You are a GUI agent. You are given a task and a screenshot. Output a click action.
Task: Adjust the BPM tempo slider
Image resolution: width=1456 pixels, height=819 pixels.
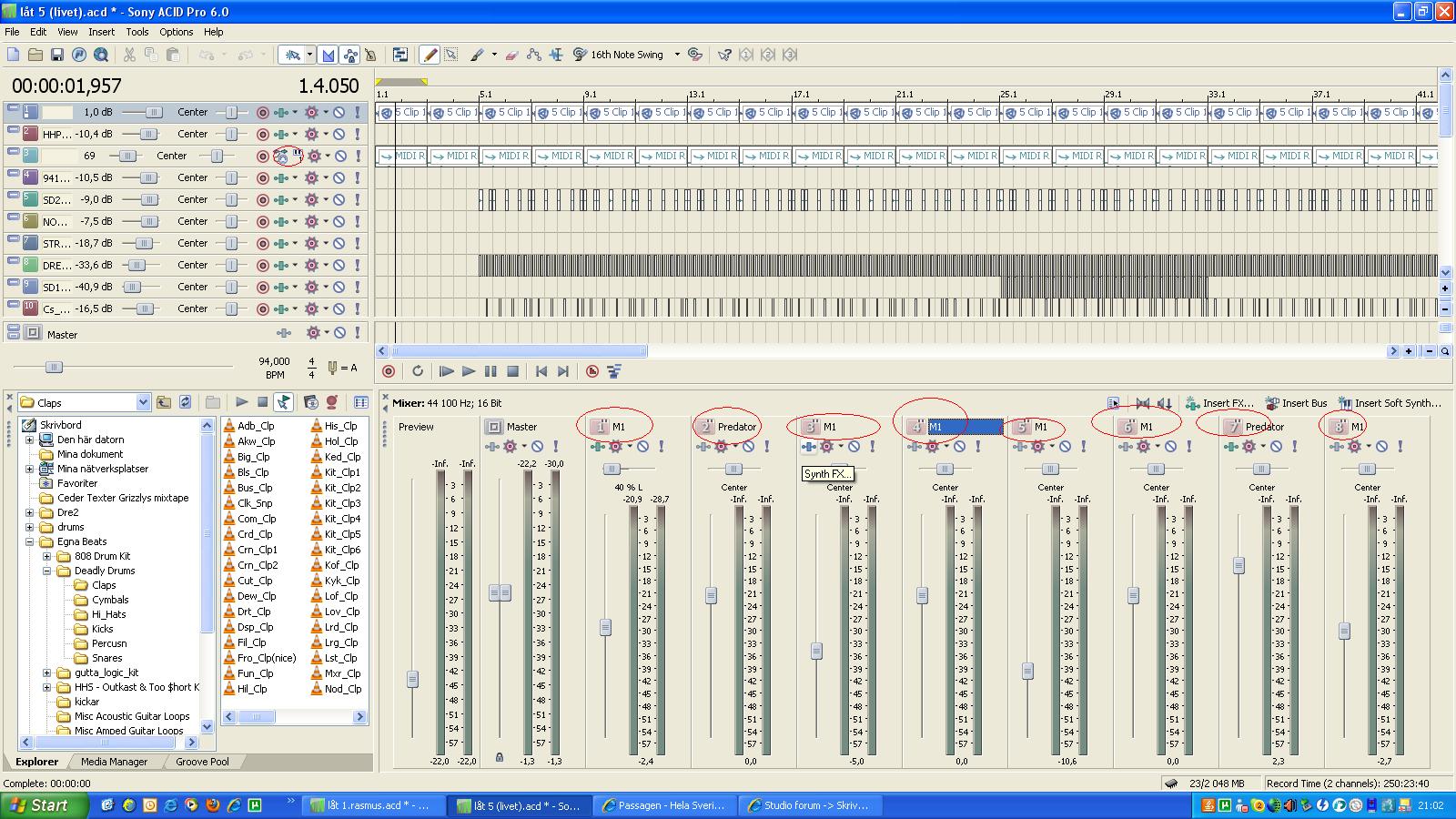[54, 367]
